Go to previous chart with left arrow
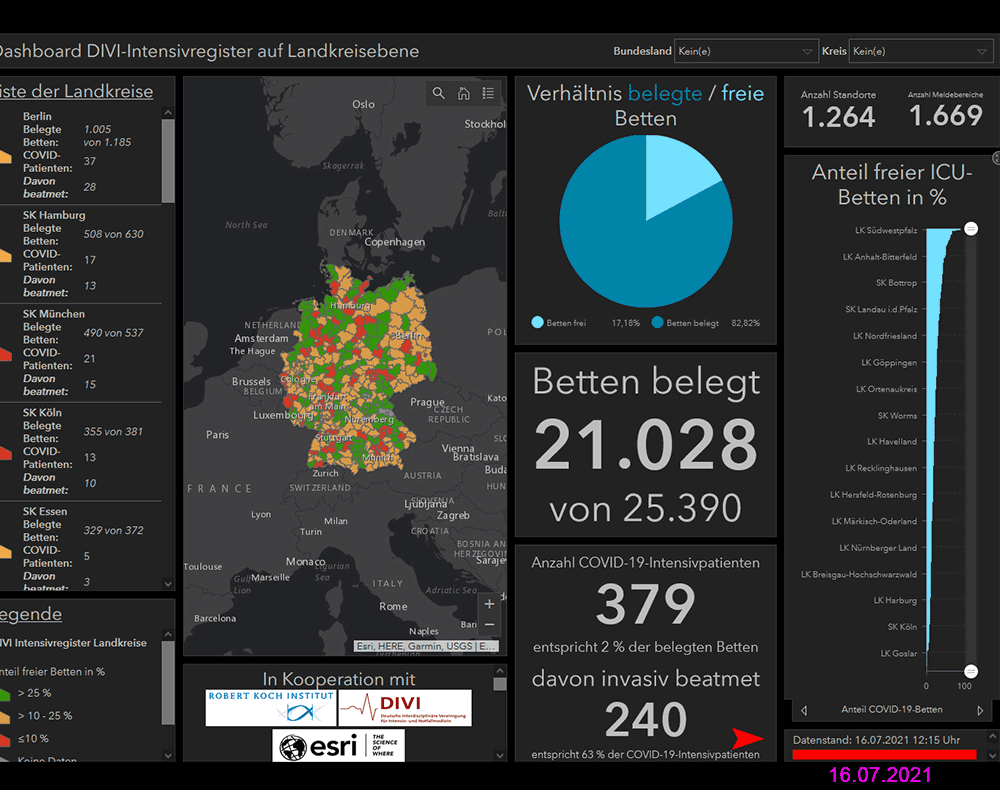This screenshot has width=1000, height=790. (805, 710)
